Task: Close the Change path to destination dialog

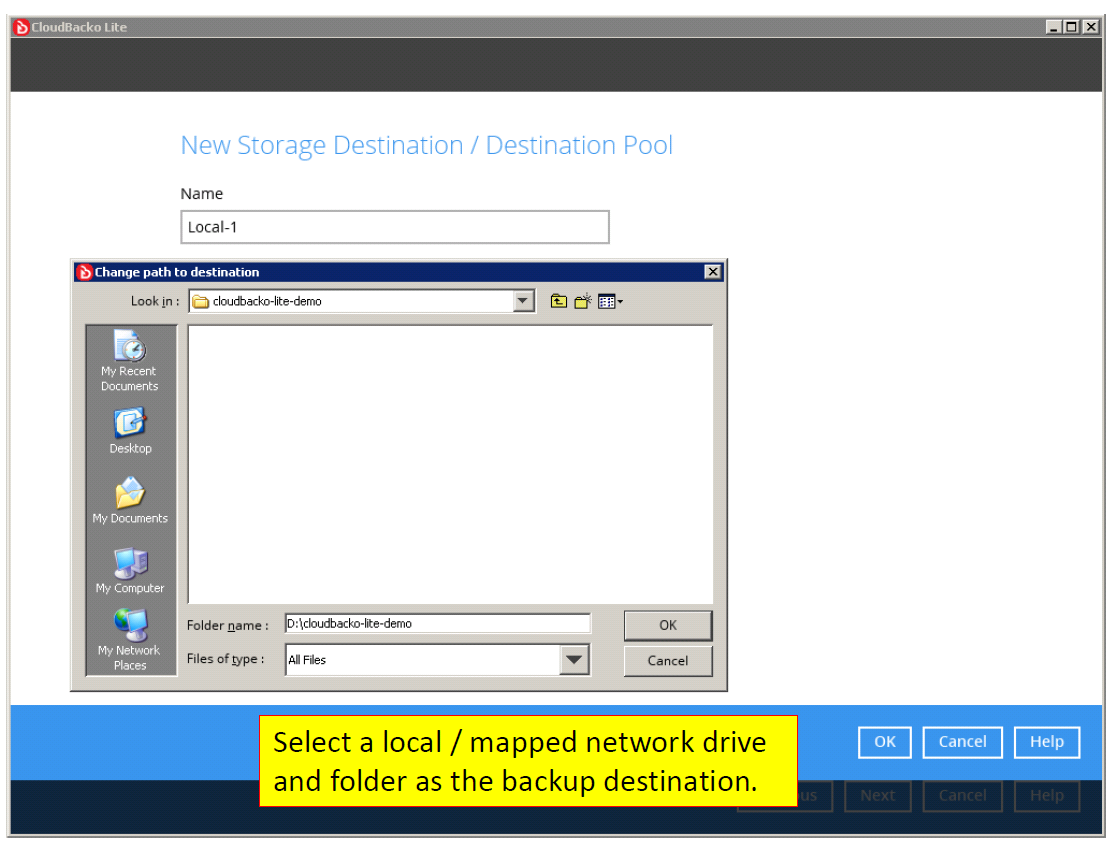Action: tap(712, 272)
